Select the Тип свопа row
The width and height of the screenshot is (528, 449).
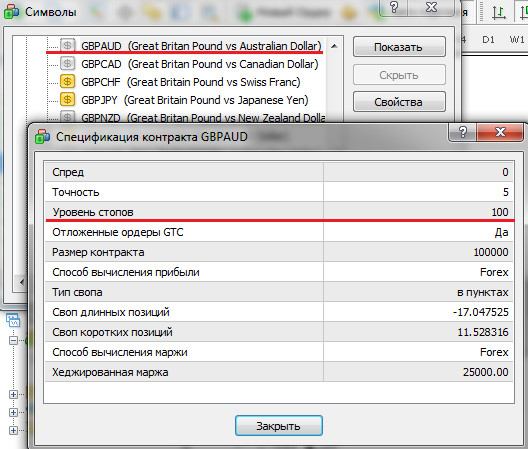[279, 292]
